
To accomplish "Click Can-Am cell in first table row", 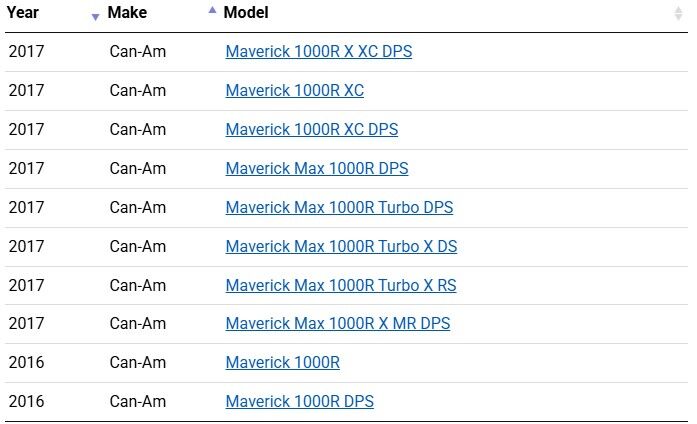I will pos(138,52).
